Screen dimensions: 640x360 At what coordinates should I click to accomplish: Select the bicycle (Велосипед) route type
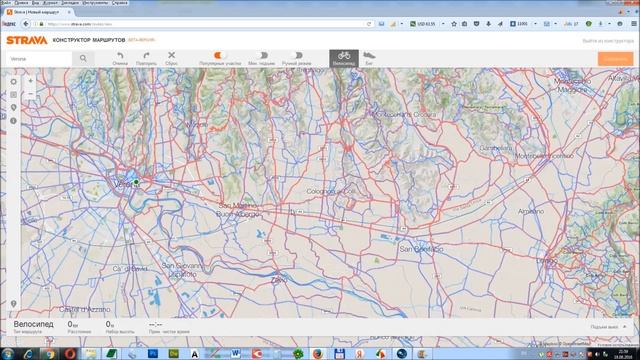pos(344,58)
